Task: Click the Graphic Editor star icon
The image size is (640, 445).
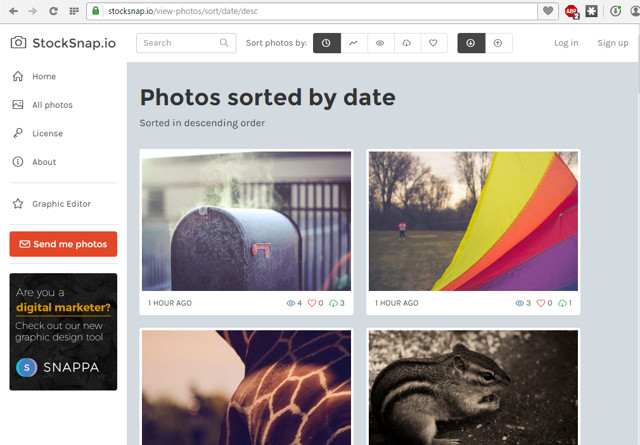Action: coord(18,203)
